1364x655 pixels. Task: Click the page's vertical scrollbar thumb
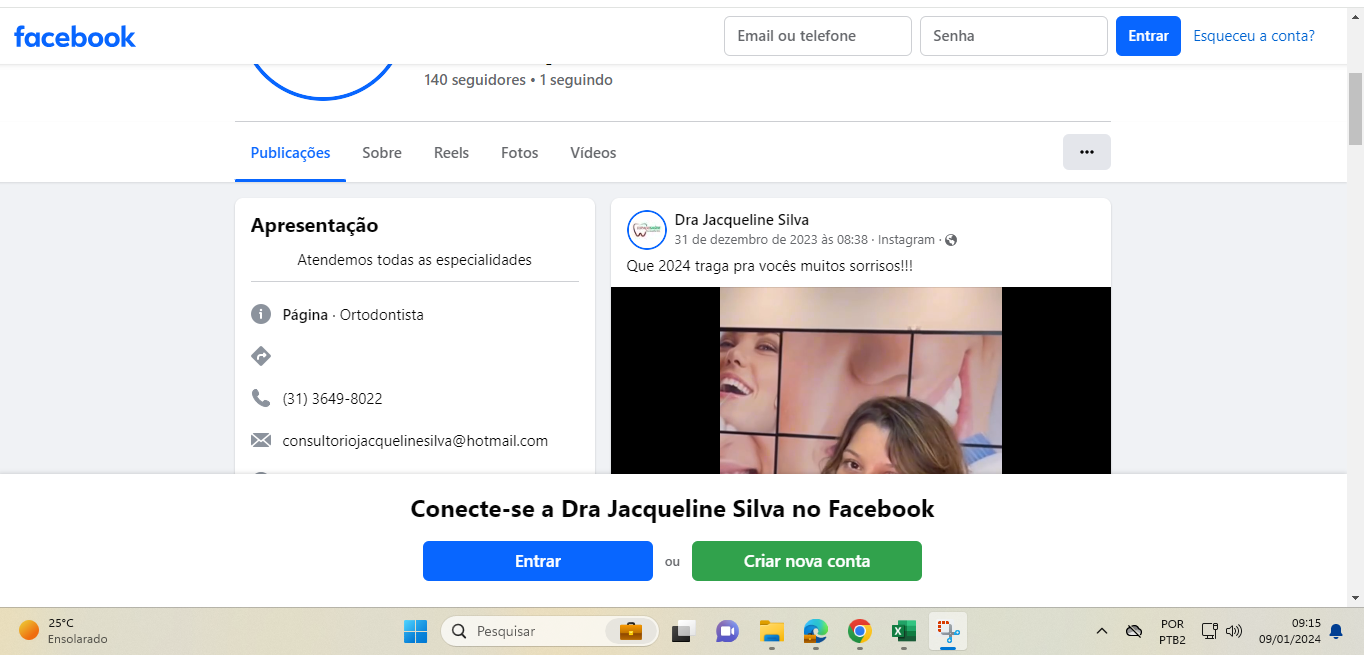click(x=1355, y=110)
